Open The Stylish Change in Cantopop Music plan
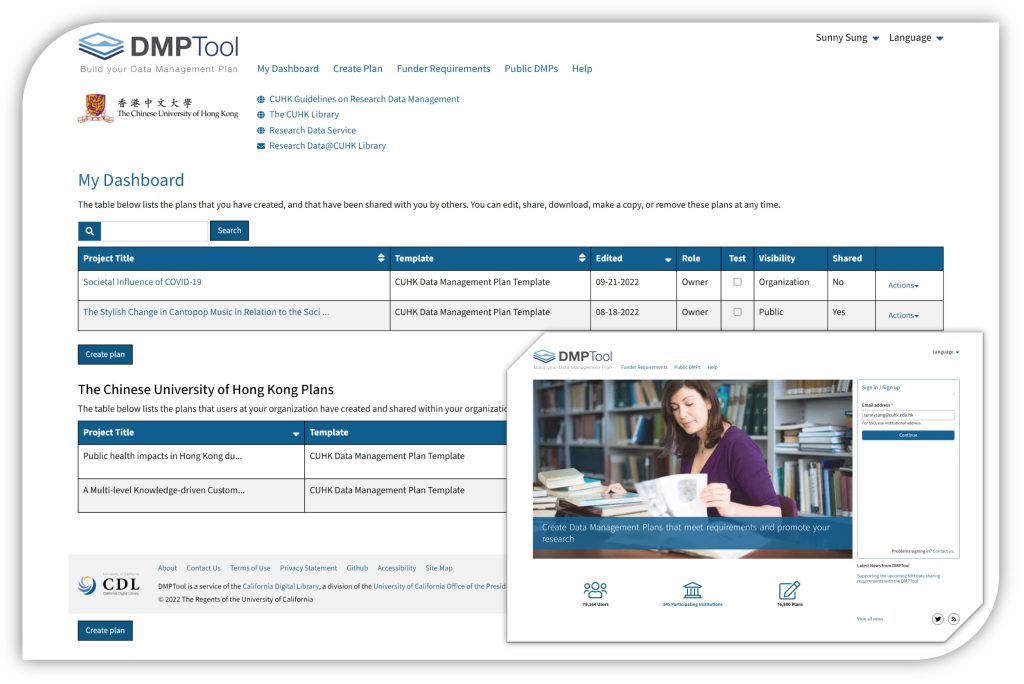 (206, 312)
